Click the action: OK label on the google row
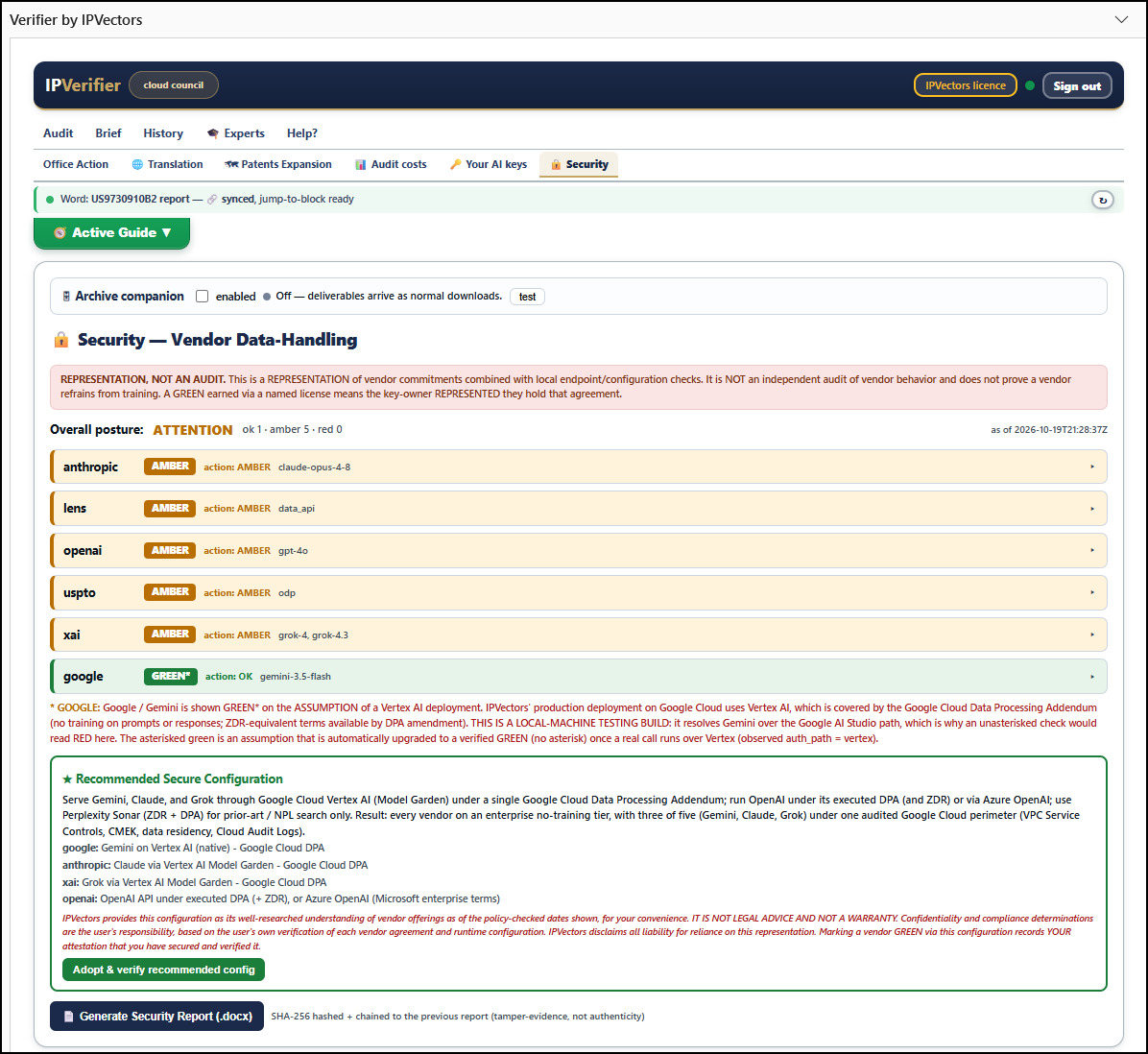The image size is (1148, 1054). point(228,677)
